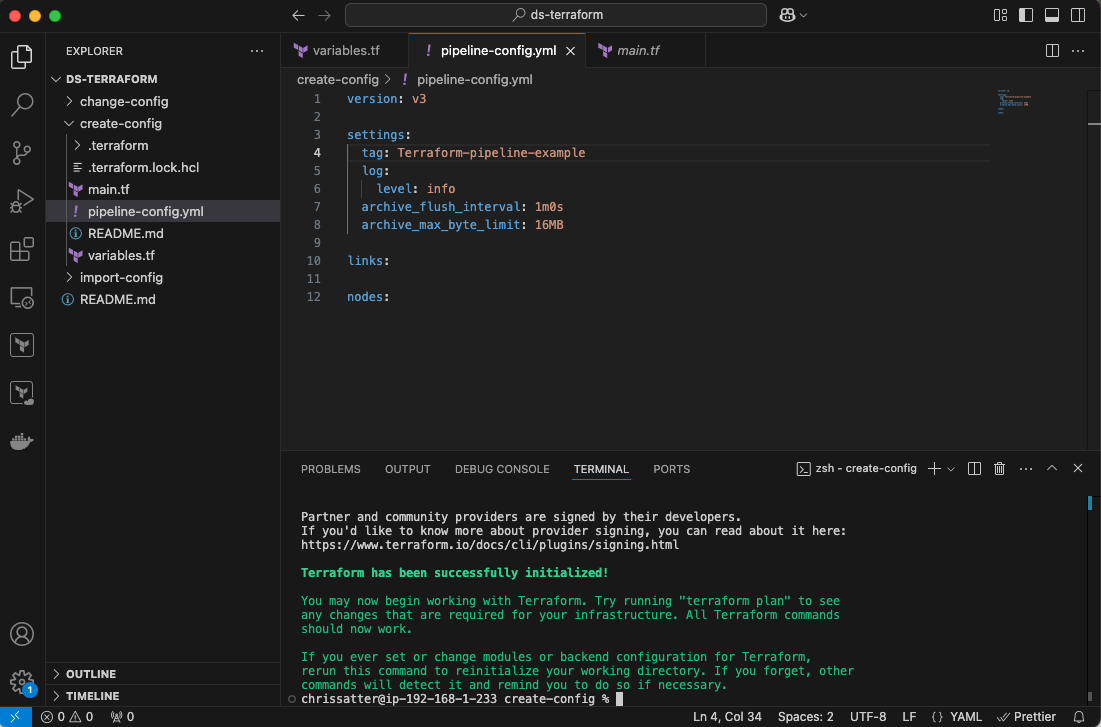Open Run and Debug view

[x=22, y=201]
